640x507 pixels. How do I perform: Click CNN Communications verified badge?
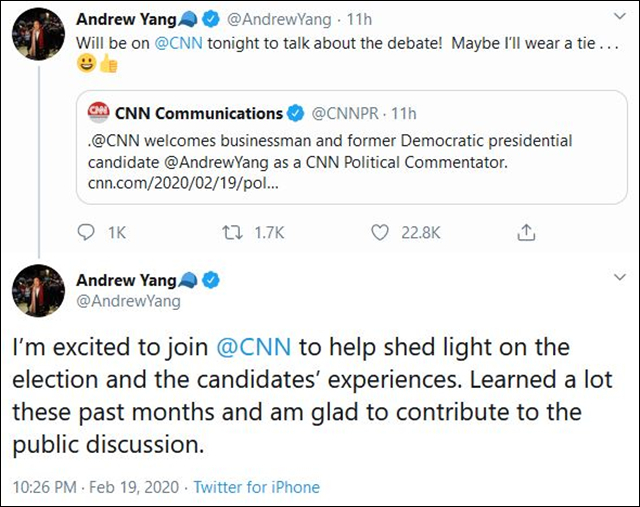click(297, 113)
